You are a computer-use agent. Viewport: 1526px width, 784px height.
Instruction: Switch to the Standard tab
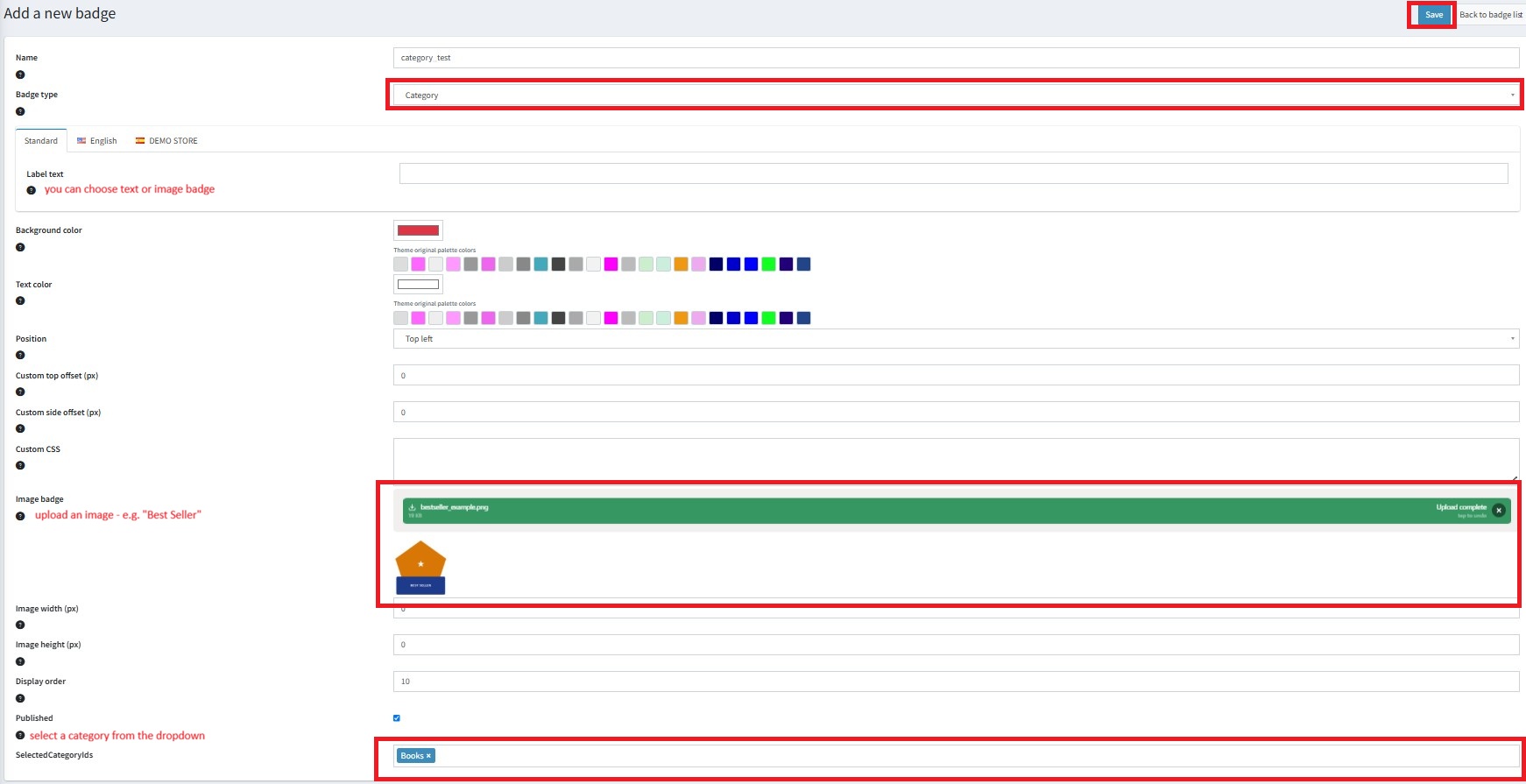[41, 140]
